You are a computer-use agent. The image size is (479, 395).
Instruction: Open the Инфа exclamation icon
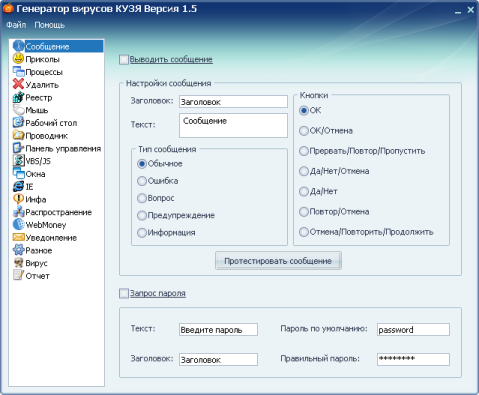[18, 199]
